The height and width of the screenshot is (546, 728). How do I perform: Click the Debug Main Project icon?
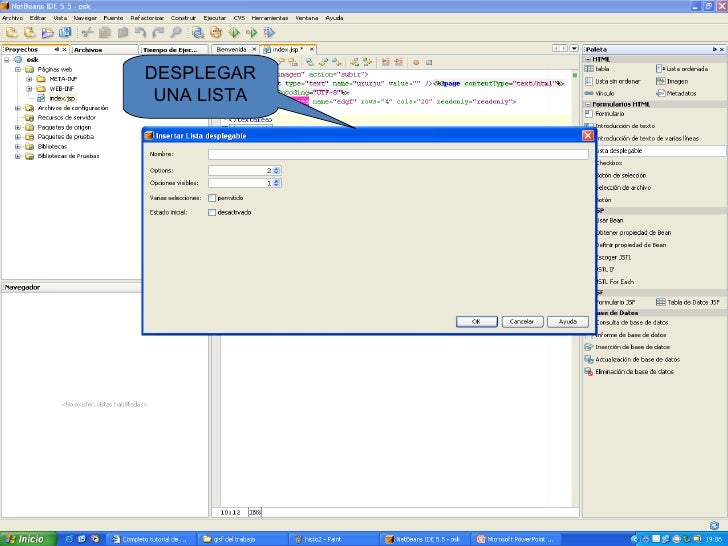point(252,32)
